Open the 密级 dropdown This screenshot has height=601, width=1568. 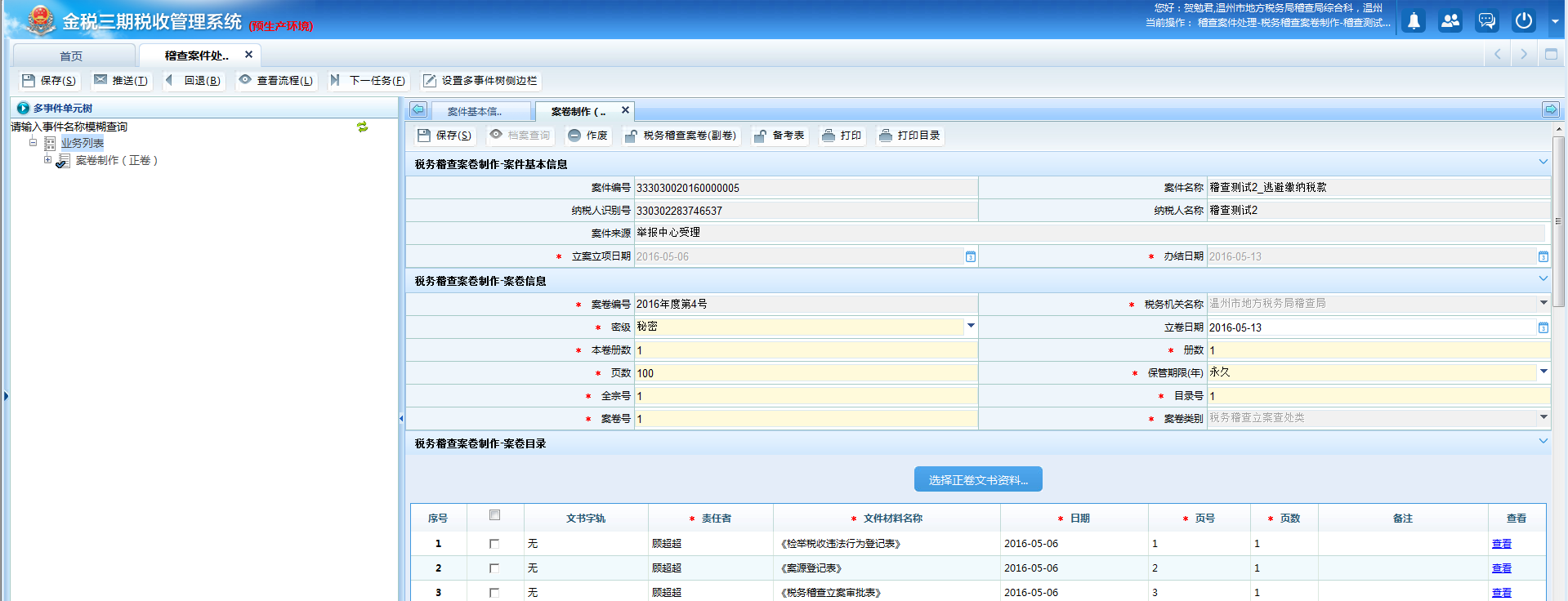tap(971, 326)
